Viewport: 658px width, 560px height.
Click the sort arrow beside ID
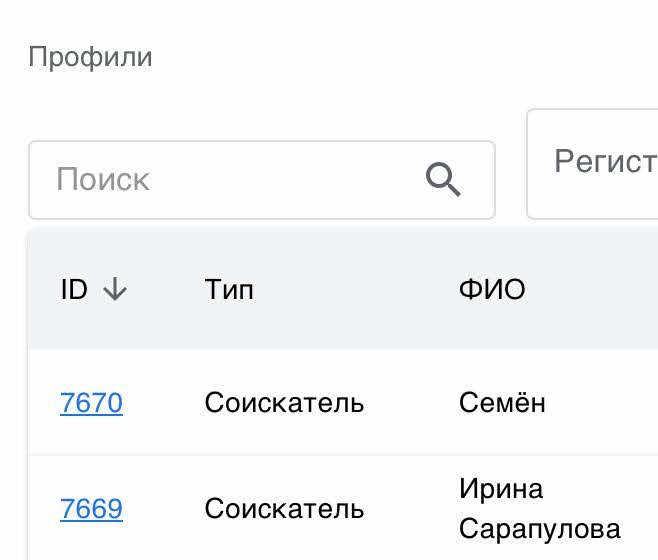pyautogui.click(x=116, y=290)
